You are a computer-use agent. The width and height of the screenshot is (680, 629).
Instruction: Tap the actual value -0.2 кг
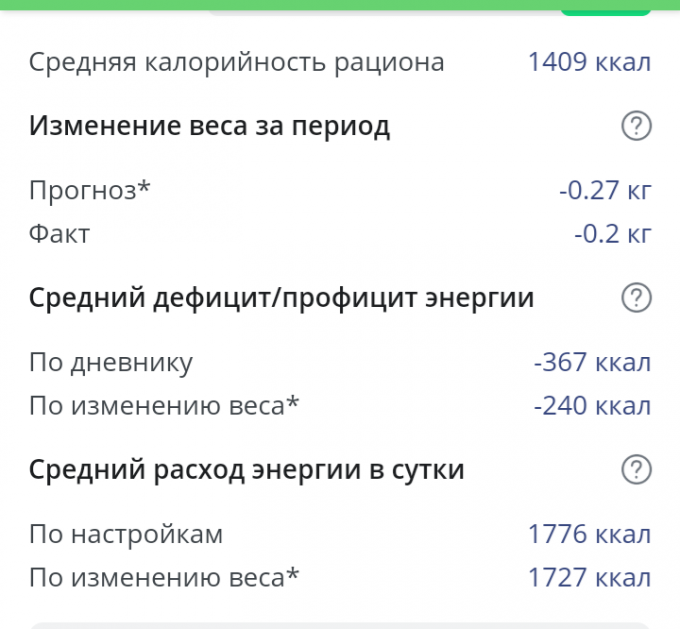coord(612,234)
